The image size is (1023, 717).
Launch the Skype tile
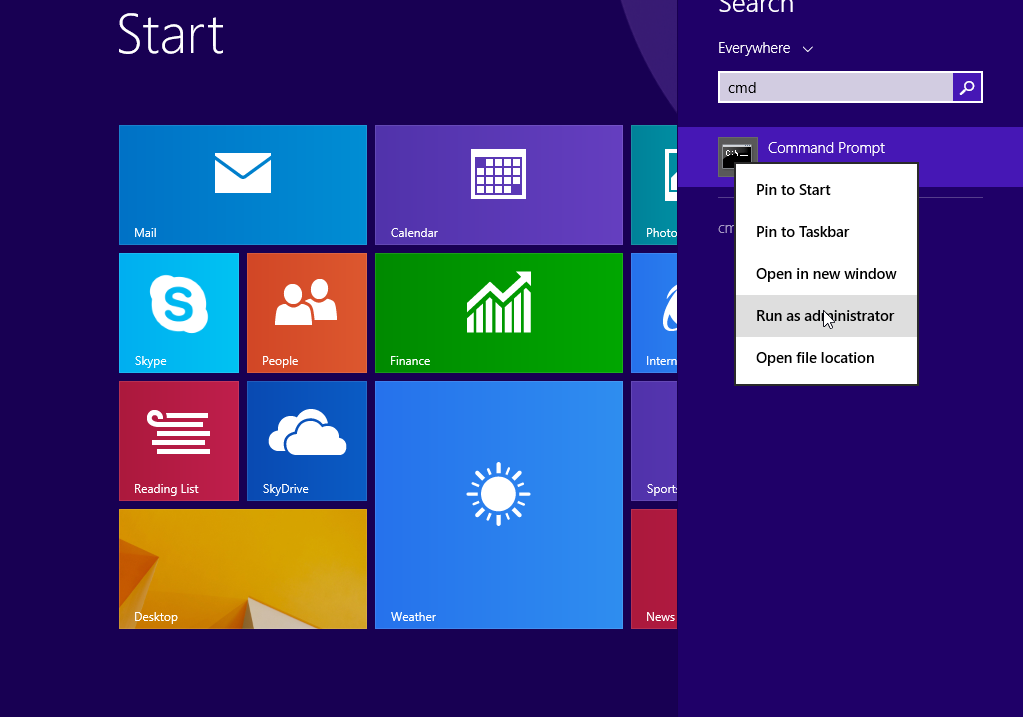pos(179,313)
